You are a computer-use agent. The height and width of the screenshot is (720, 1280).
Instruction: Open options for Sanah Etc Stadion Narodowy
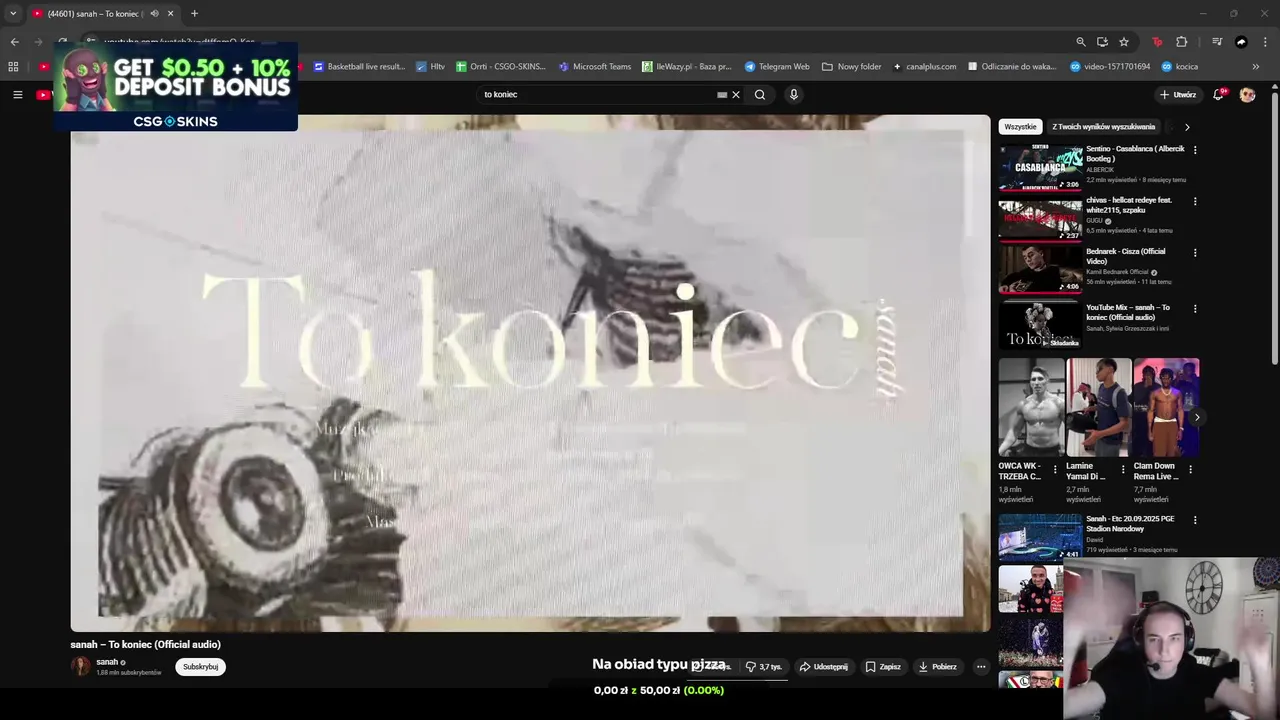1195,521
